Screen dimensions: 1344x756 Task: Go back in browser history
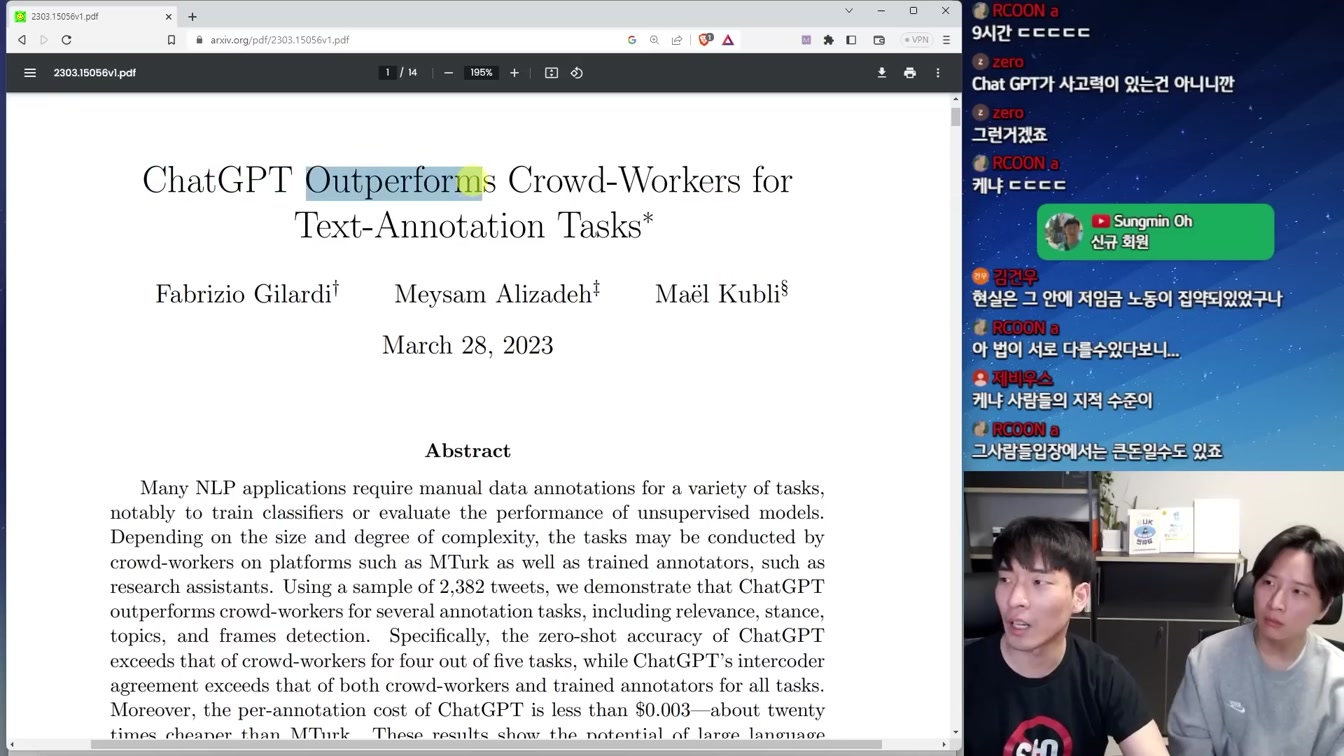tap(22, 40)
